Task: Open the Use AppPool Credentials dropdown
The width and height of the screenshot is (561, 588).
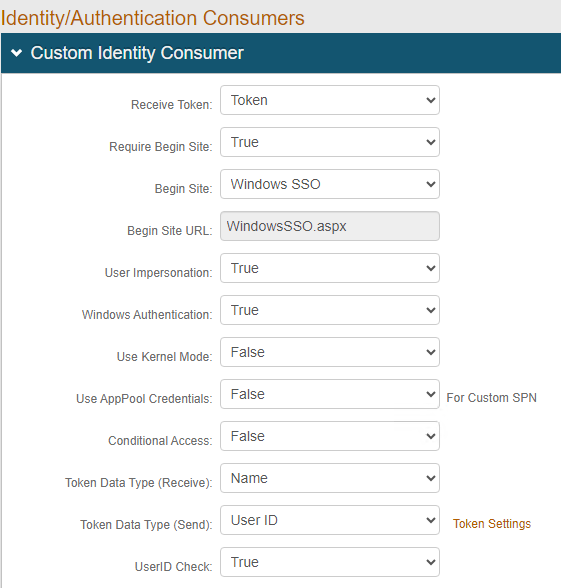Action: tap(330, 394)
